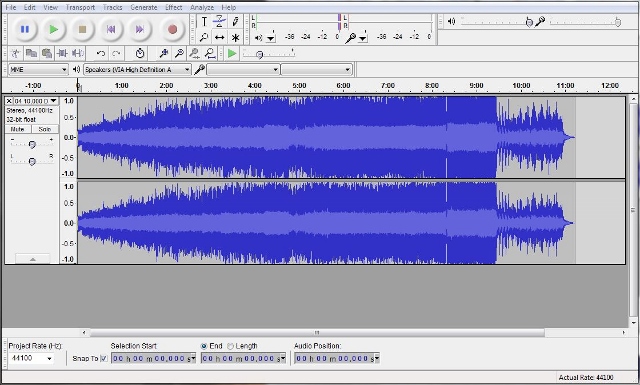The height and width of the screenshot is (385, 640).
Task: Enable the Snap To checkbox
Action: click(x=104, y=358)
